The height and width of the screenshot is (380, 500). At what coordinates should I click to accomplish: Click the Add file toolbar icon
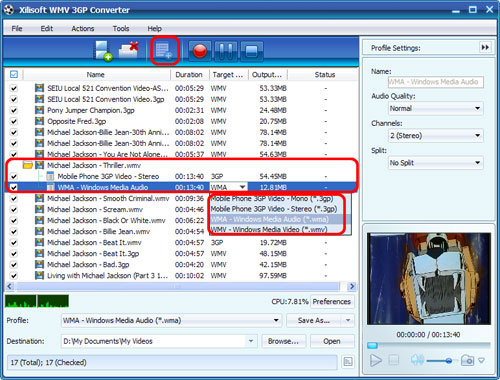pos(103,51)
